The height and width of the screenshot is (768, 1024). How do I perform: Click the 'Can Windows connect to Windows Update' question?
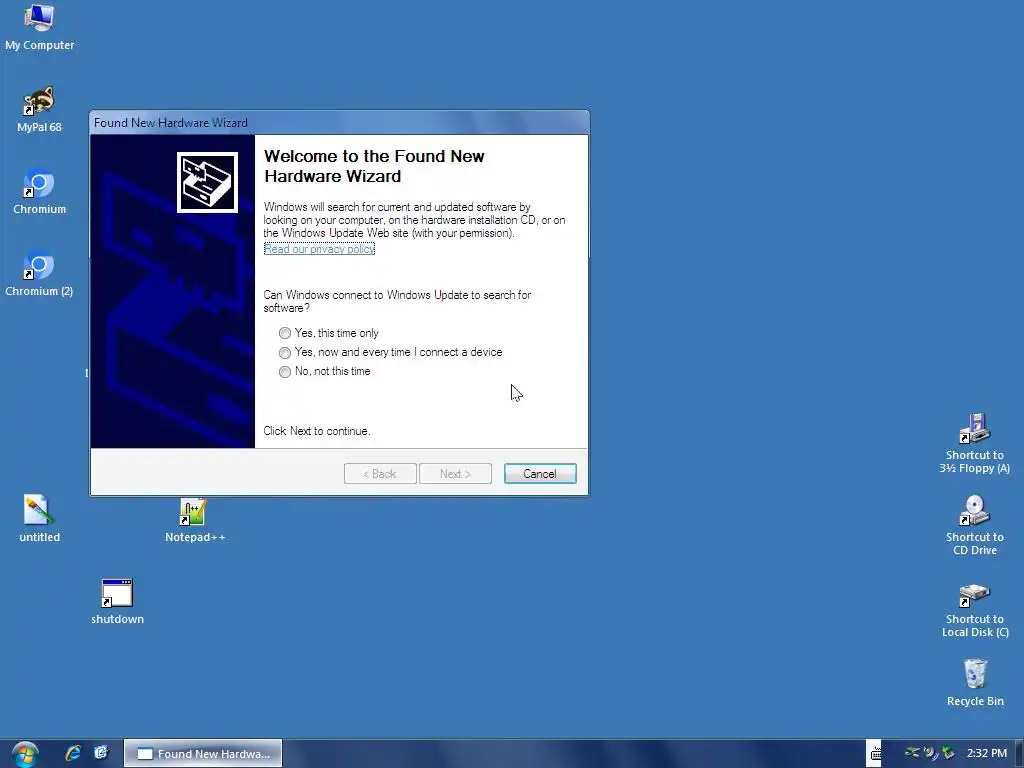pos(397,301)
